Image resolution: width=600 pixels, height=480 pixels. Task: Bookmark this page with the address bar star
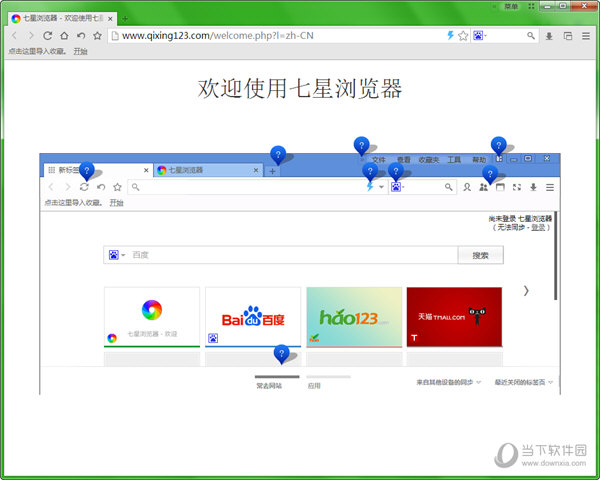pyautogui.click(x=463, y=35)
